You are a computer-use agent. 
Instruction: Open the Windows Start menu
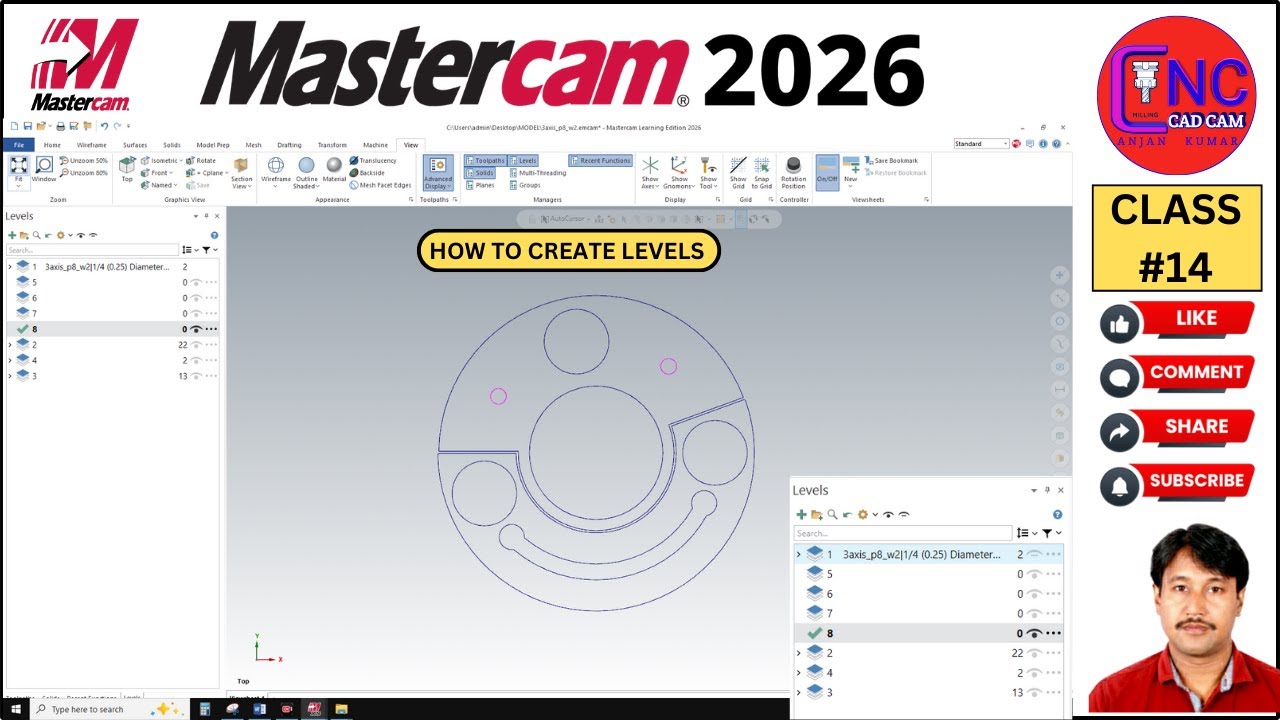coord(15,709)
